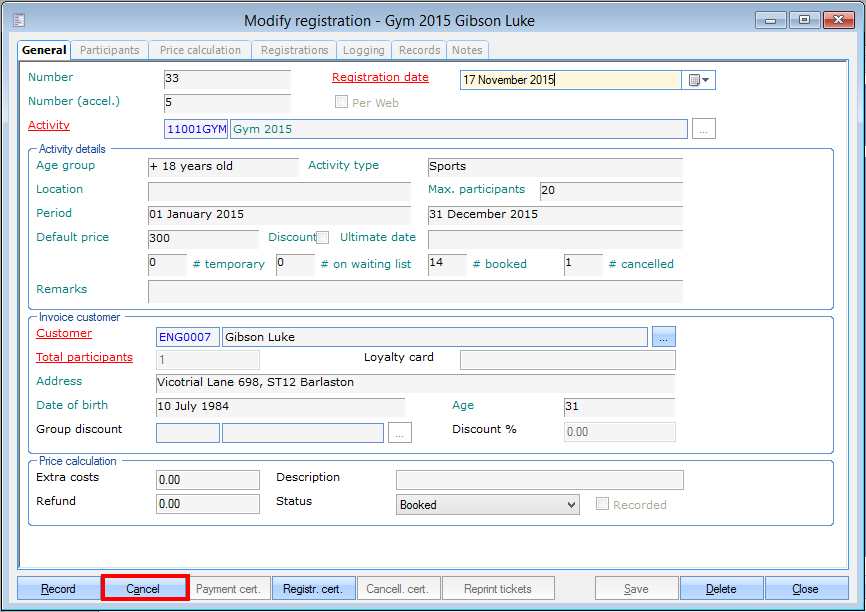Toggle the Per Web checkbox

pos(341,102)
